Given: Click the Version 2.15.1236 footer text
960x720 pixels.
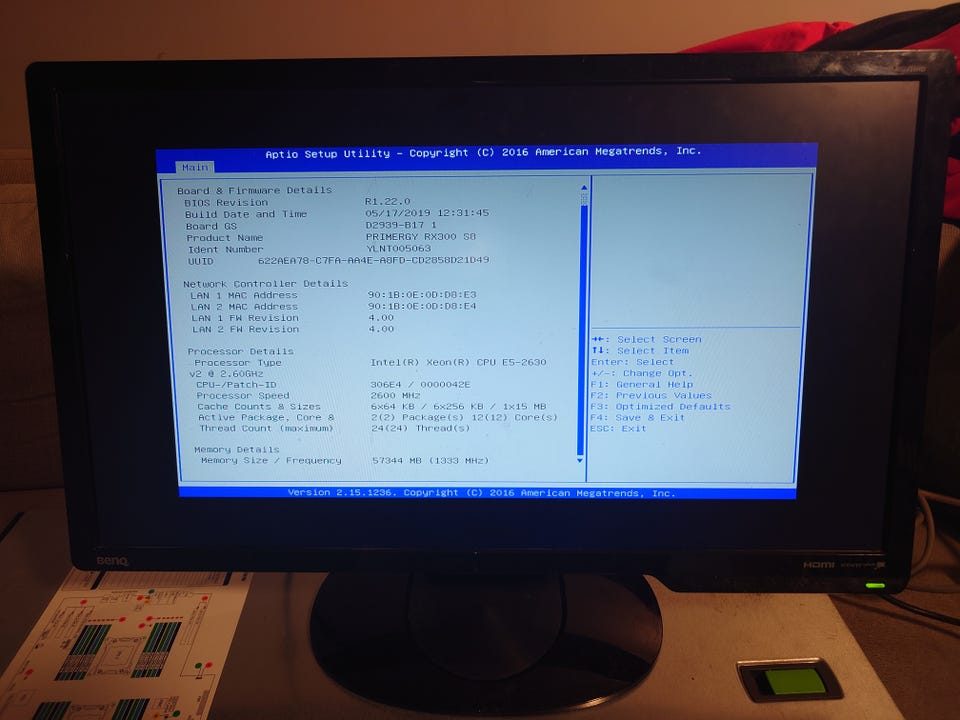Looking at the screenshot, I should click(482, 493).
